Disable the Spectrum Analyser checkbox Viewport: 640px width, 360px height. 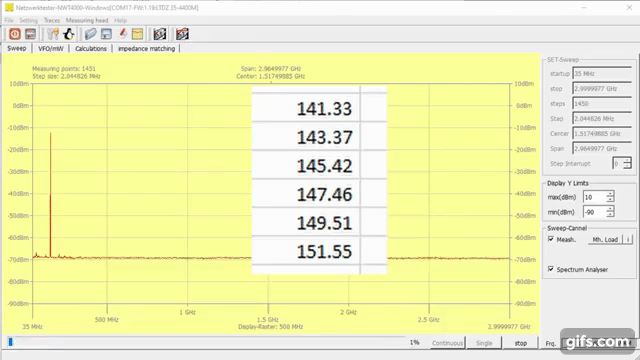pyautogui.click(x=551, y=269)
